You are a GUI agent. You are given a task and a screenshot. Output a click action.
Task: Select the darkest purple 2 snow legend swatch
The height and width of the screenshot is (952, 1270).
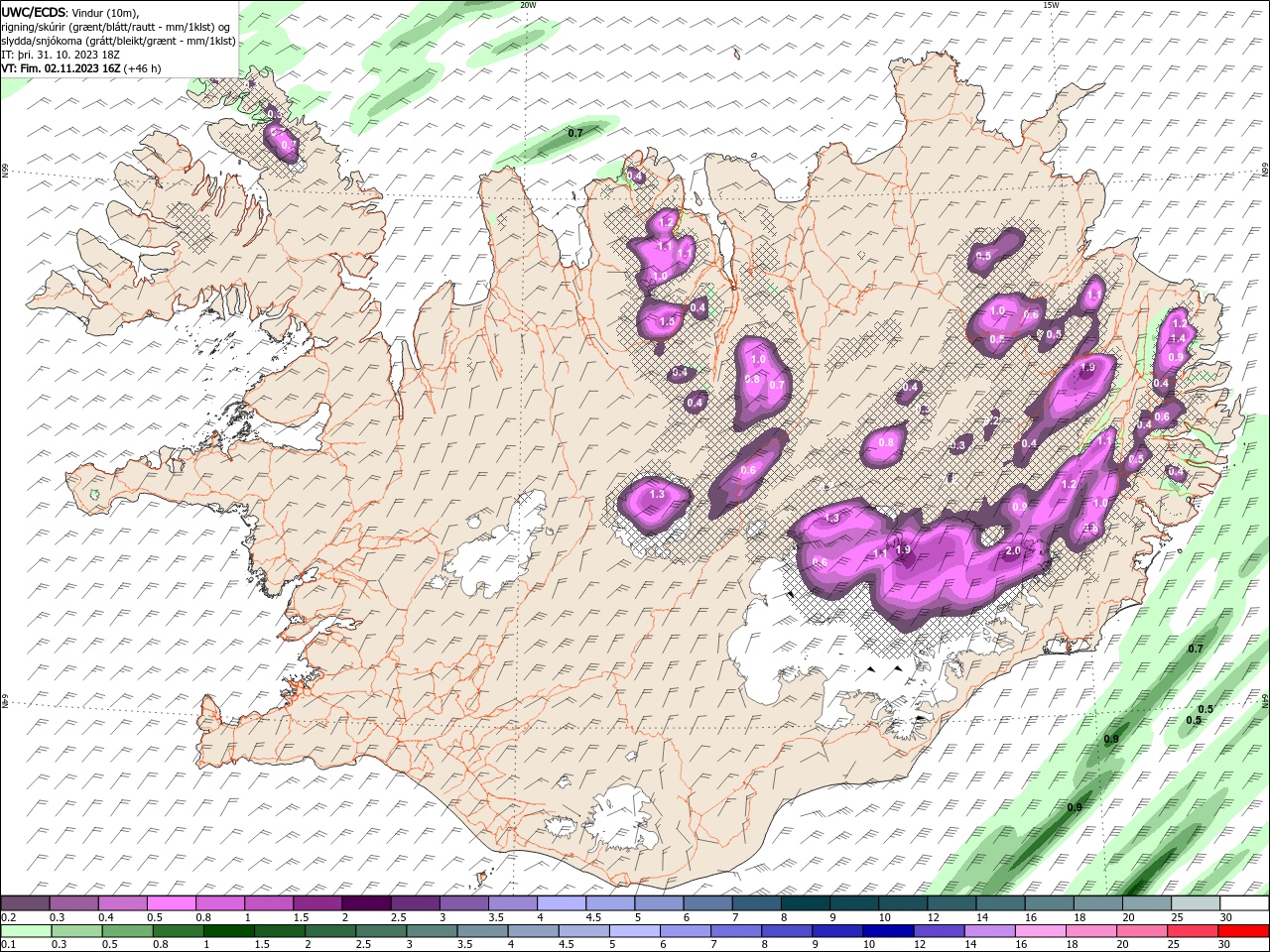click(x=366, y=903)
